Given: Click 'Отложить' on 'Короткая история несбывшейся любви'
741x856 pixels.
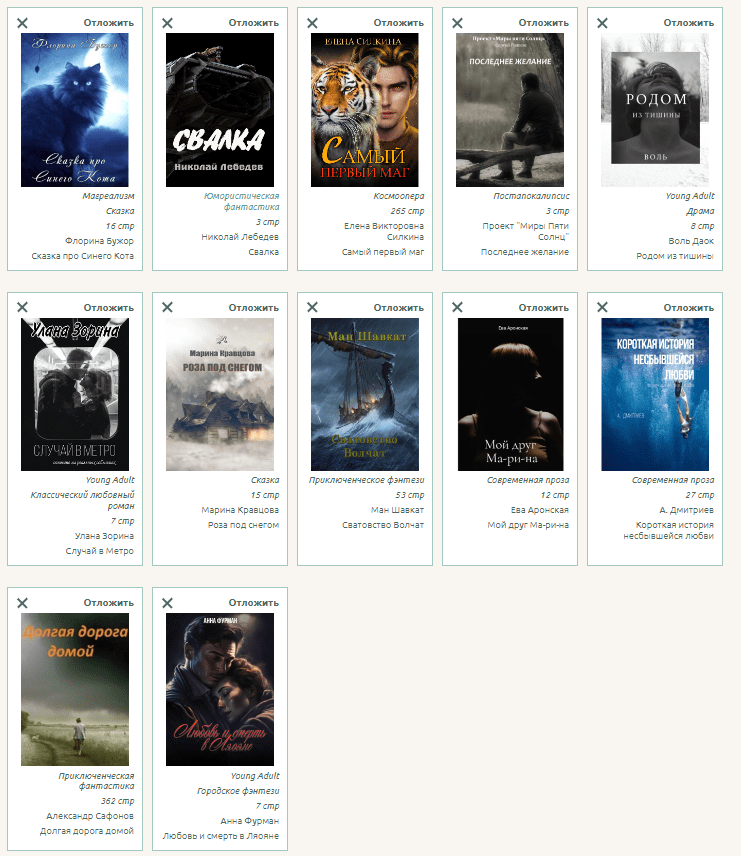Looking at the screenshot, I should point(688,308).
